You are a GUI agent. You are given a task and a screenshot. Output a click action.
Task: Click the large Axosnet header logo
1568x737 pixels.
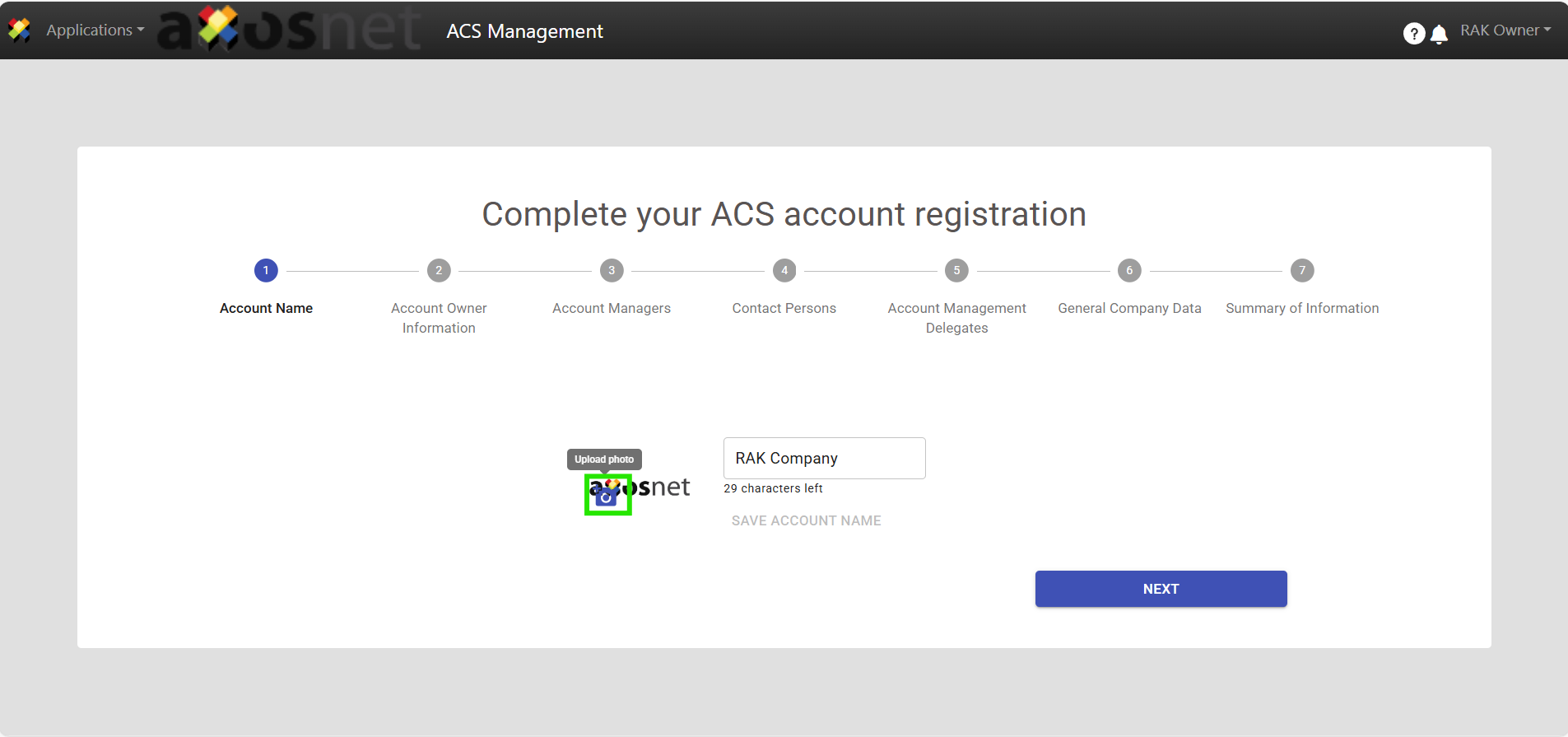290,29
